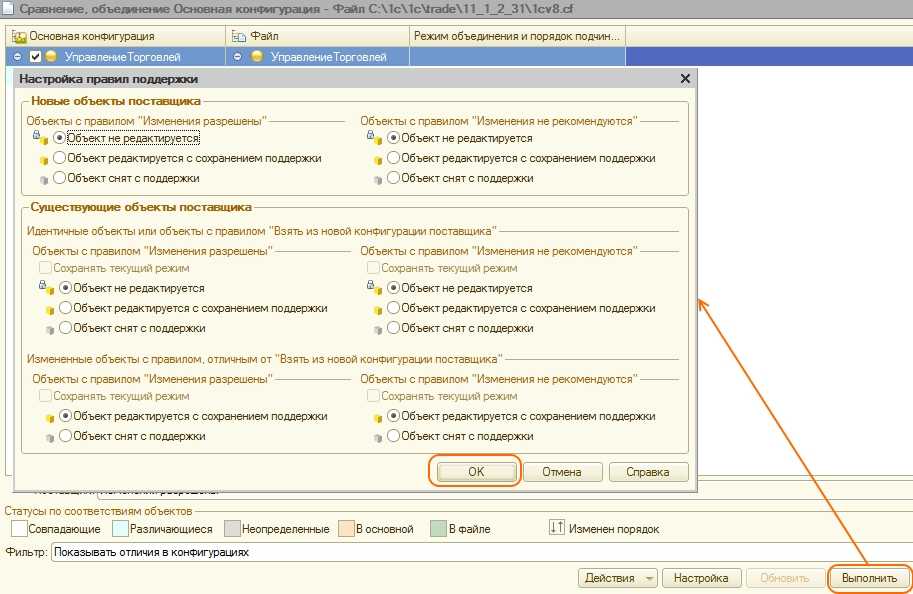913x594 pixels.
Task: Click the Выполнить button
Action: (869, 578)
